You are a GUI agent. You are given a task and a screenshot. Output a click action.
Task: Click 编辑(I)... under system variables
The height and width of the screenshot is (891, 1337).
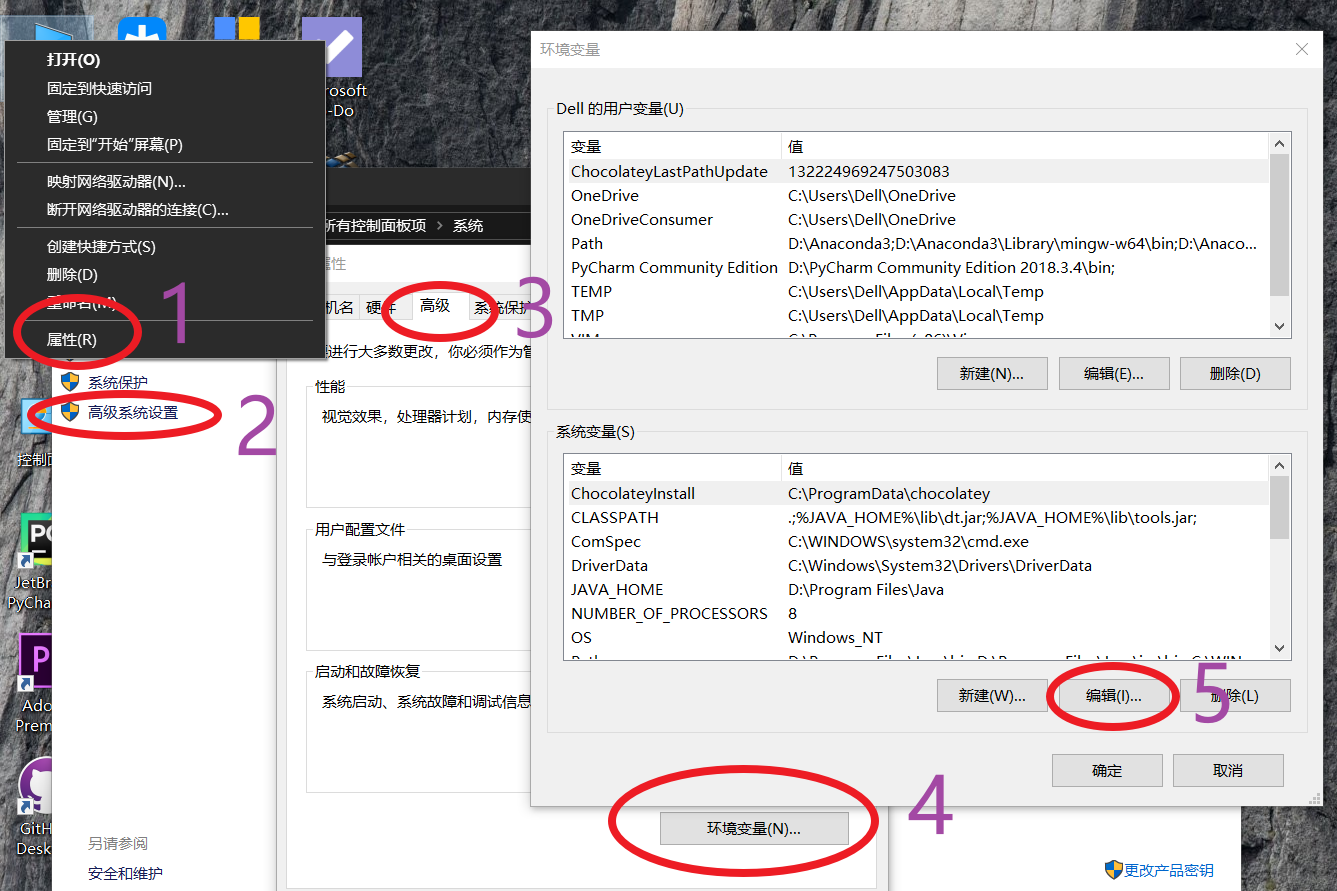click(x=1114, y=695)
